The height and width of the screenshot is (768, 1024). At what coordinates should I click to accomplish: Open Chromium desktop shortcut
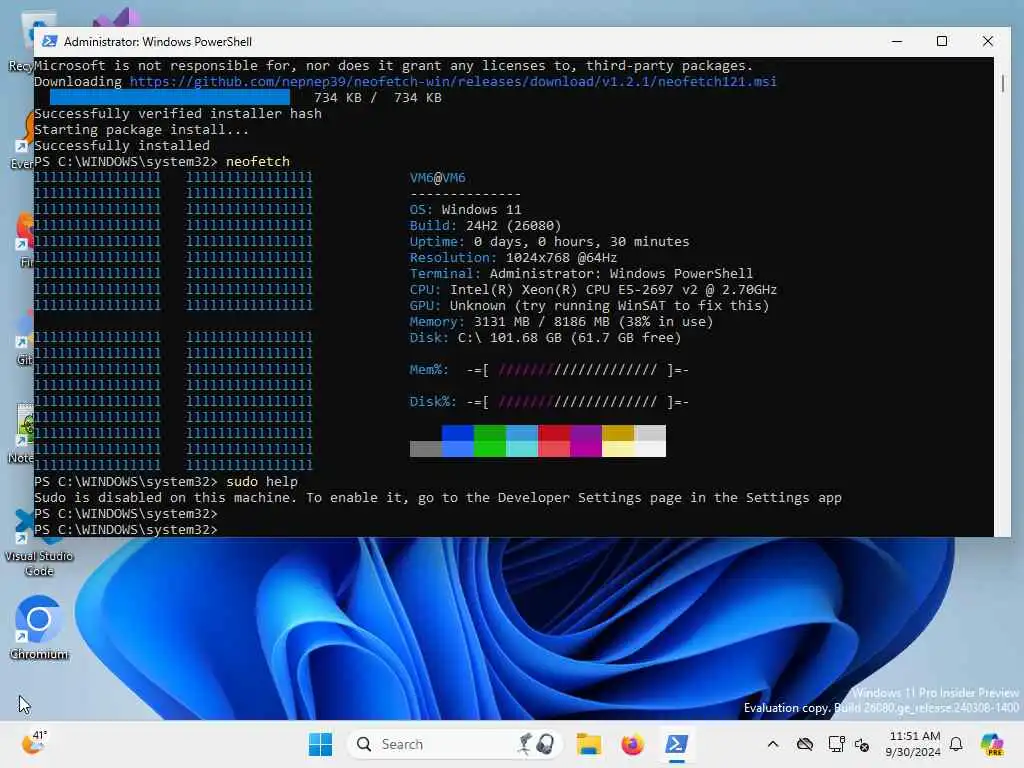[x=39, y=628]
